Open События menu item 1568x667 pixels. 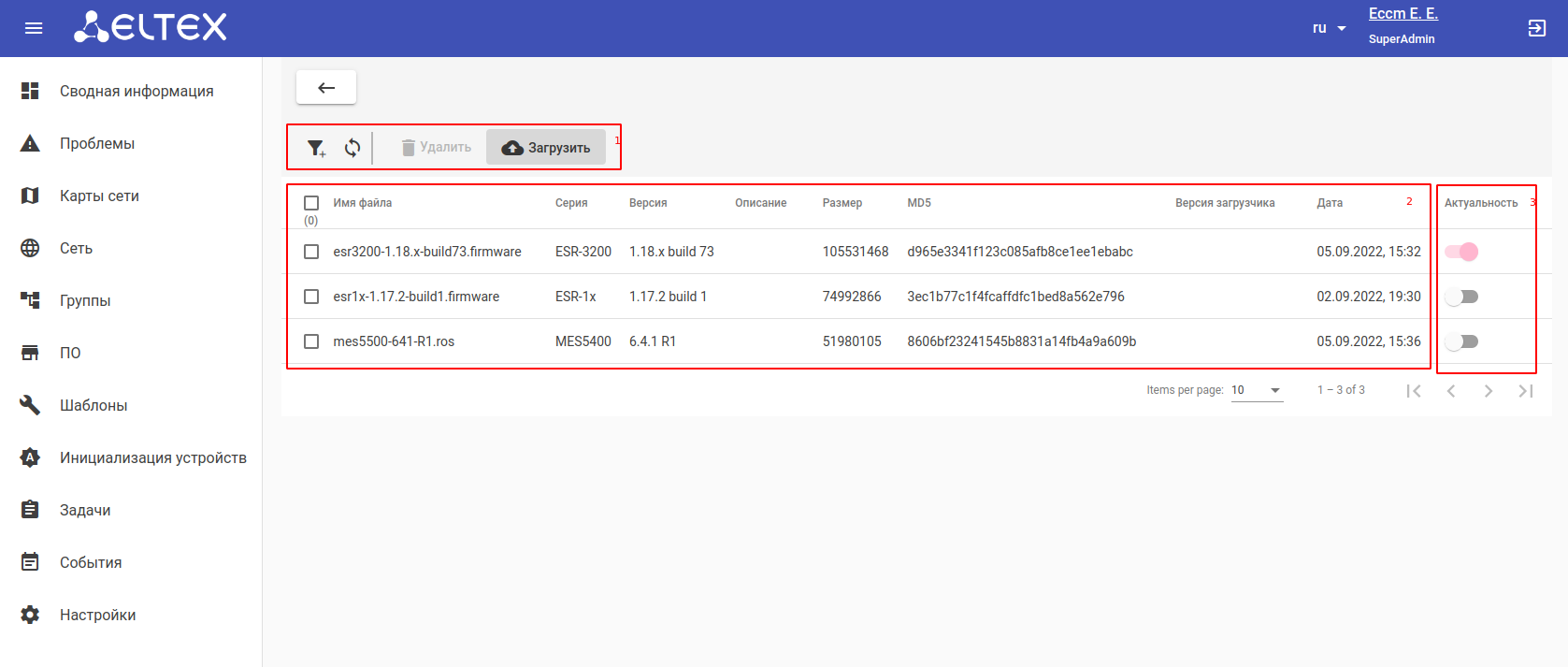pos(131,562)
